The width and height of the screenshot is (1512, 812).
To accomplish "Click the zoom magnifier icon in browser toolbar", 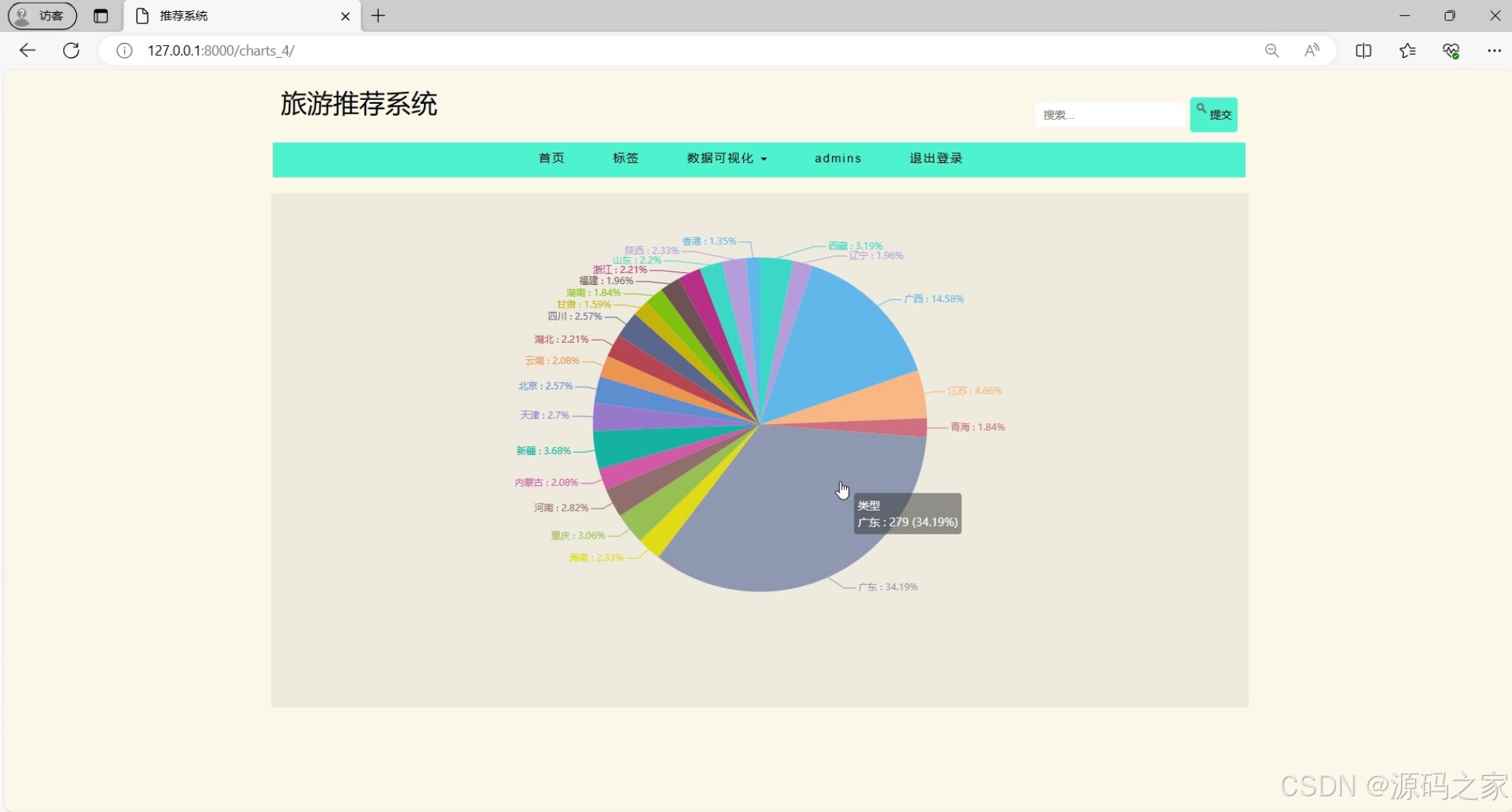I will 1272,50.
